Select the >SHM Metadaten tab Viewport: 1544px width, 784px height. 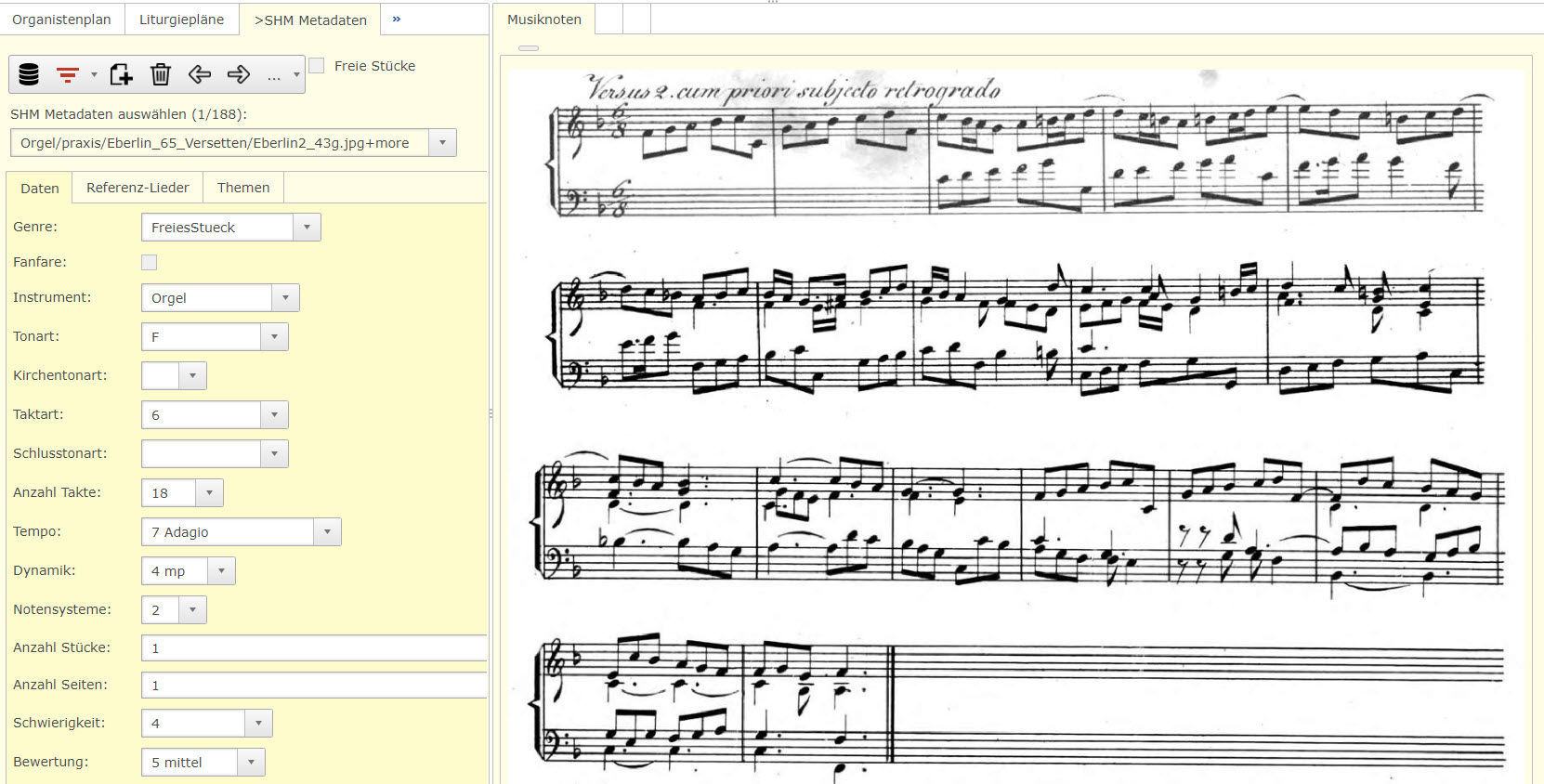point(310,20)
